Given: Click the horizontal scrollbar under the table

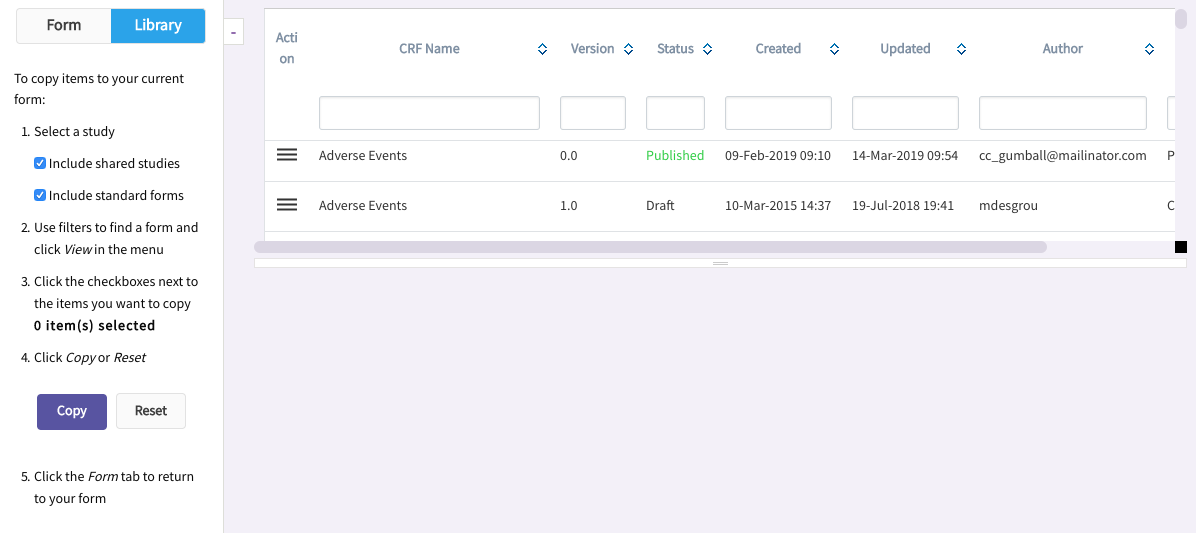Looking at the screenshot, I should pyautogui.click(x=650, y=247).
